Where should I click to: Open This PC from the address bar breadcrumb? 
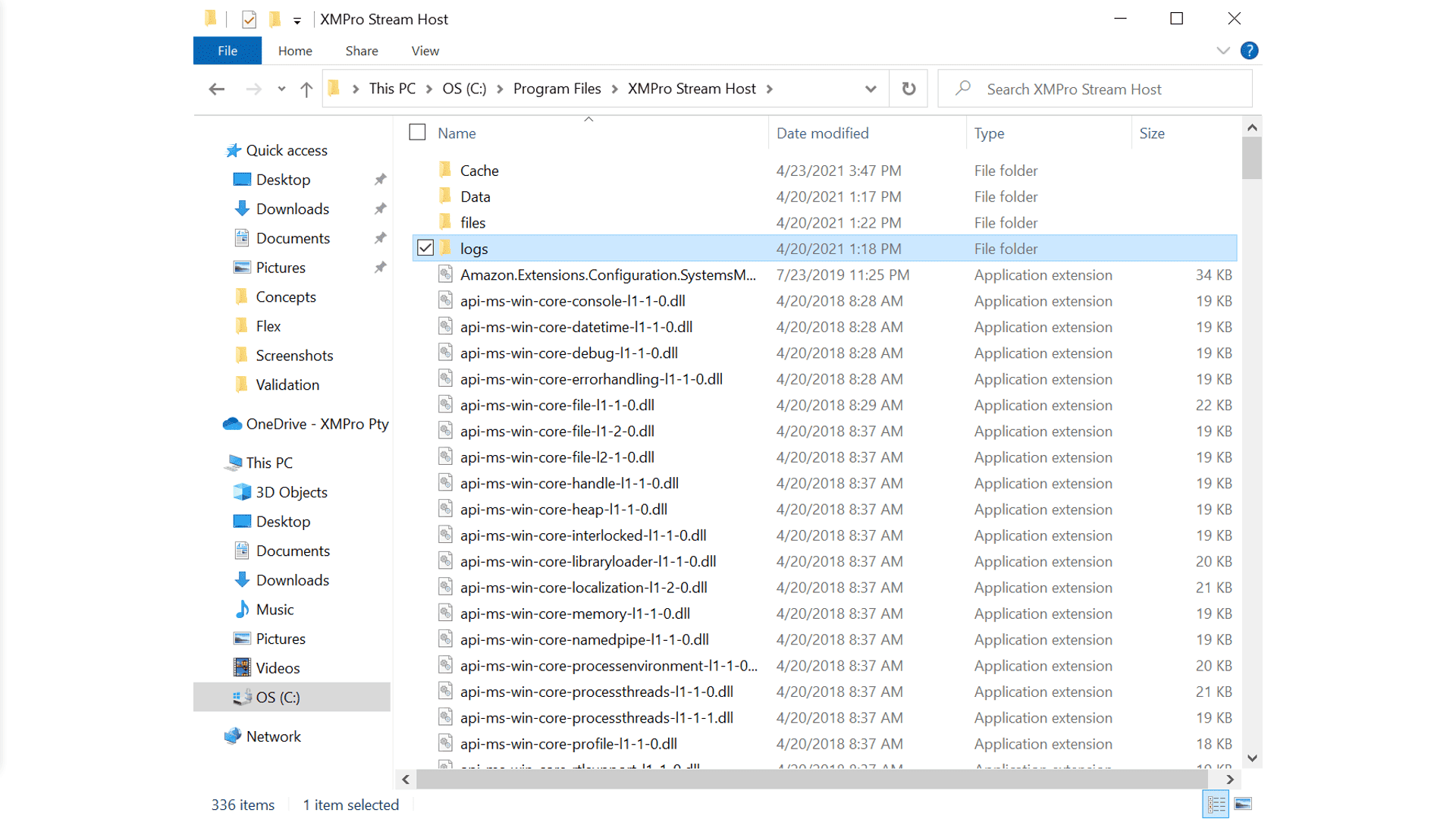pyautogui.click(x=391, y=88)
